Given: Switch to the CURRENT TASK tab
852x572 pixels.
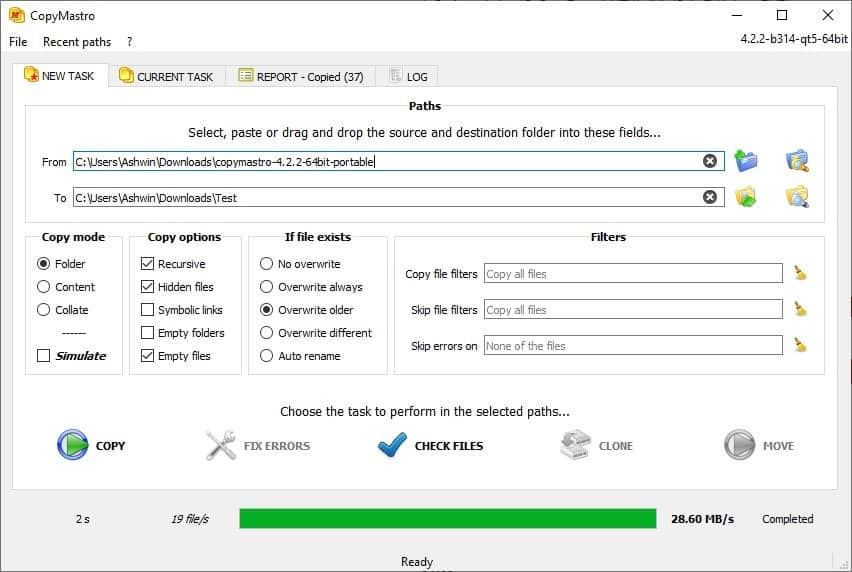Looking at the screenshot, I should (166, 77).
